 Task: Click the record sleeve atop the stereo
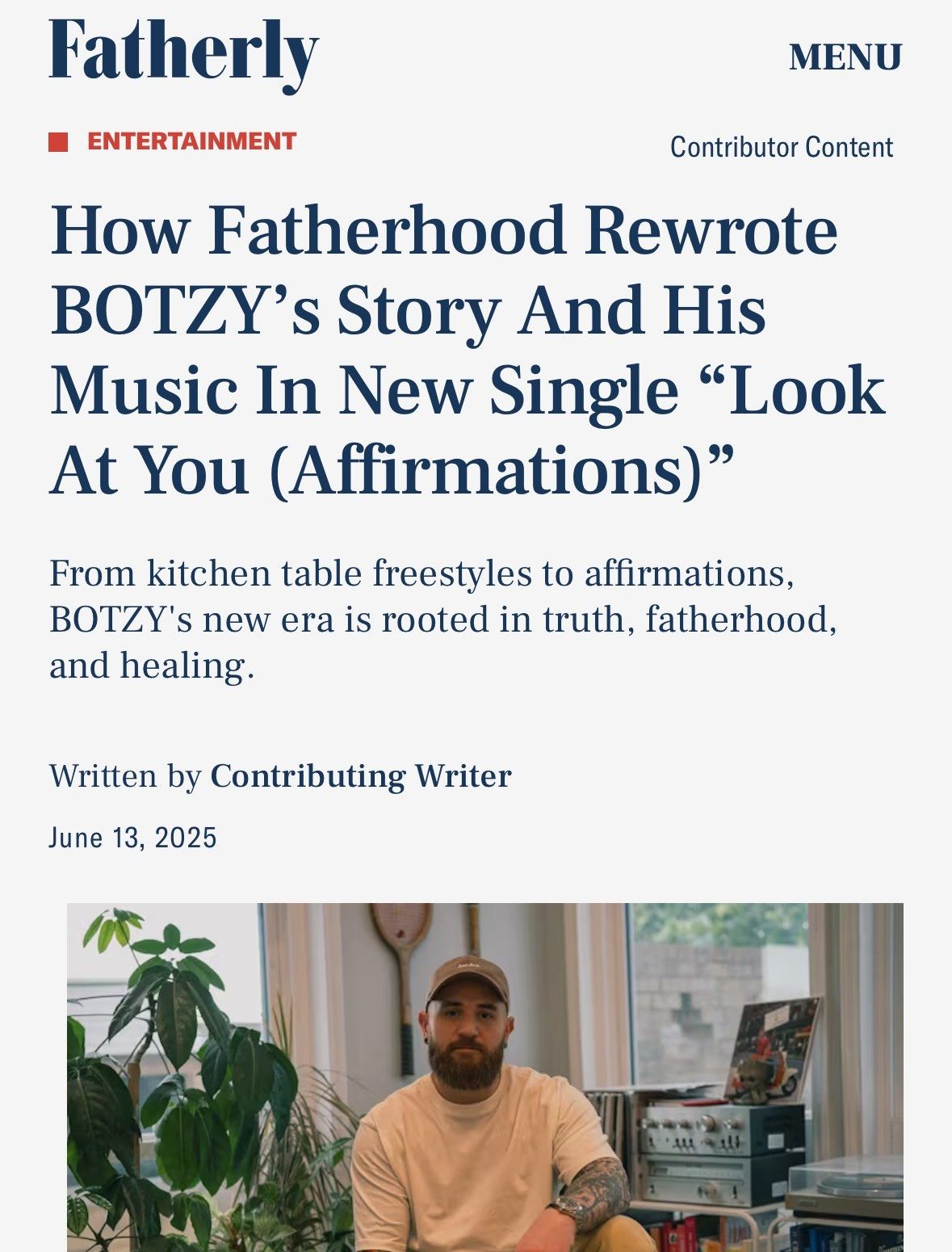point(773,1049)
